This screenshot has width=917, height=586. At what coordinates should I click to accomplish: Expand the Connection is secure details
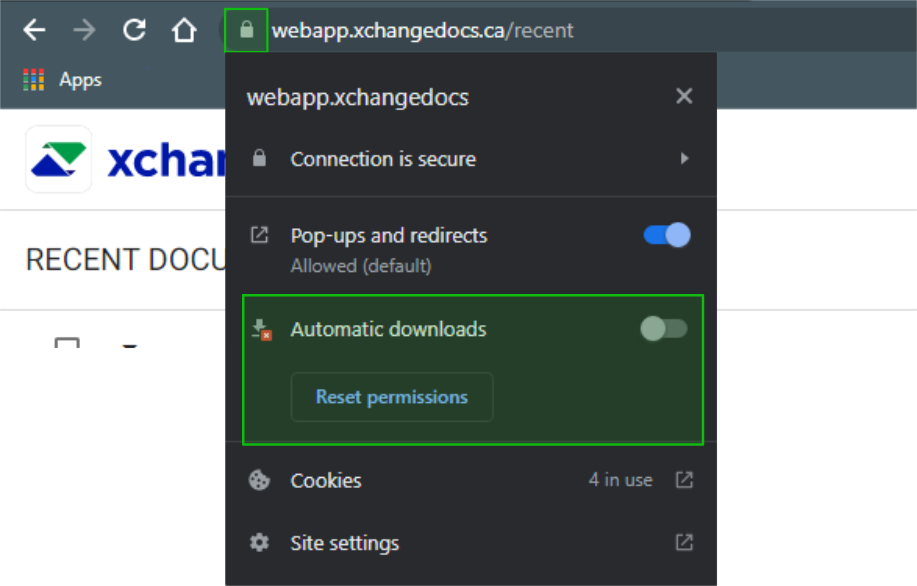(x=471, y=158)
